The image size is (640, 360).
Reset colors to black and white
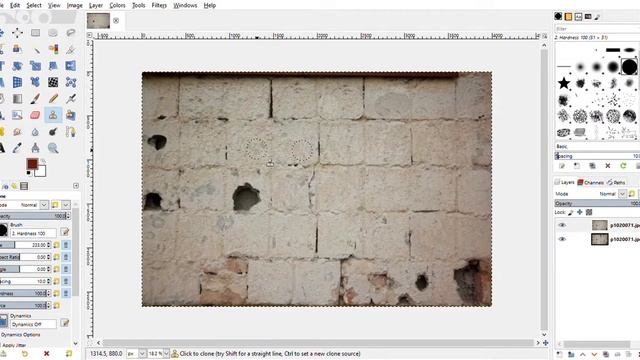tap(29, 173)
